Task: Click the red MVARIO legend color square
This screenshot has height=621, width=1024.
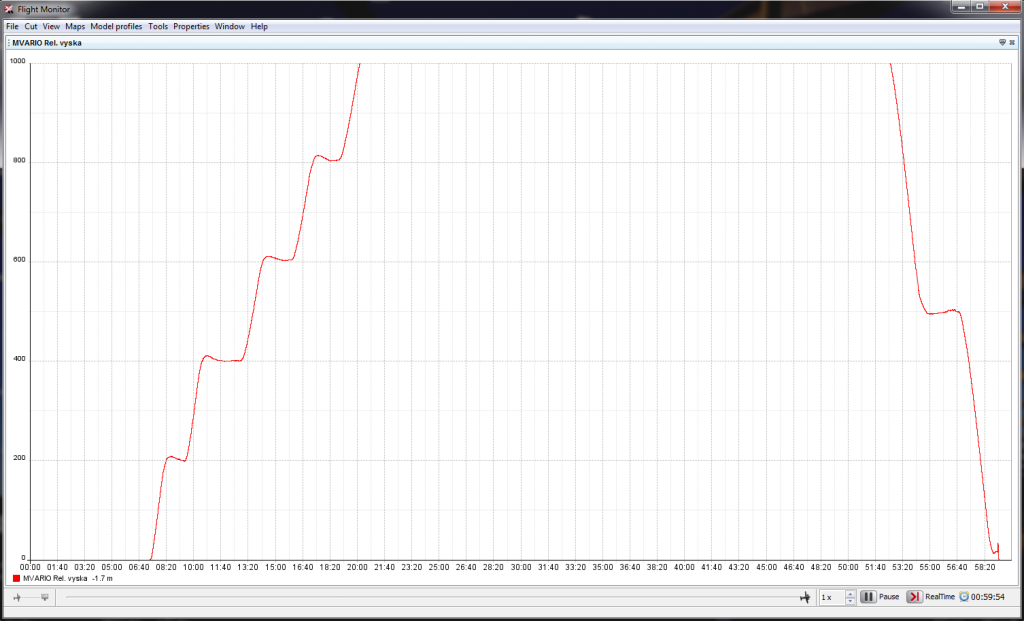Action: pyautogui.click(x=16, y=579)
